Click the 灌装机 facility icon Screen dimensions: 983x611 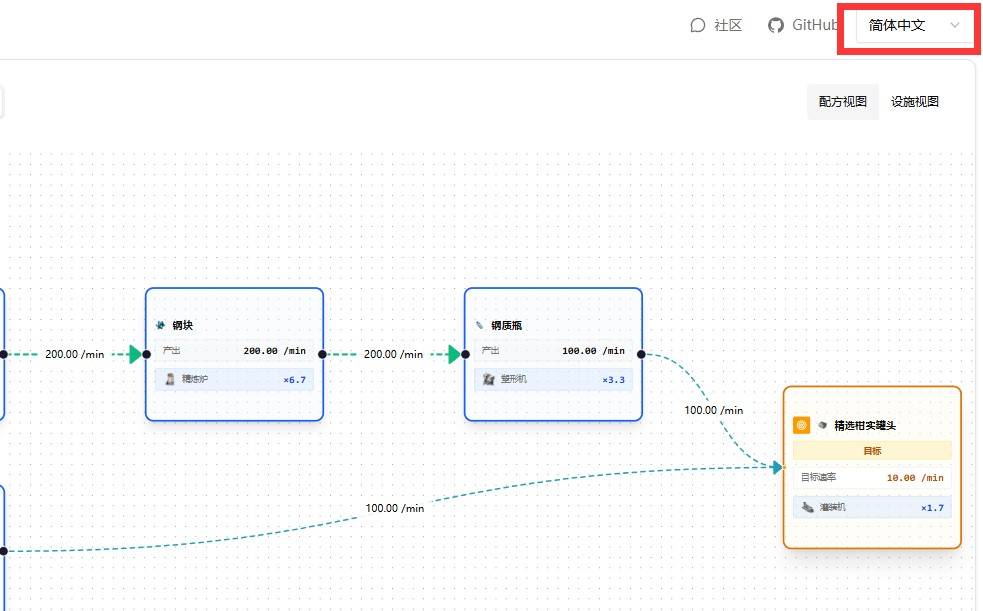[x=808, y=508]
